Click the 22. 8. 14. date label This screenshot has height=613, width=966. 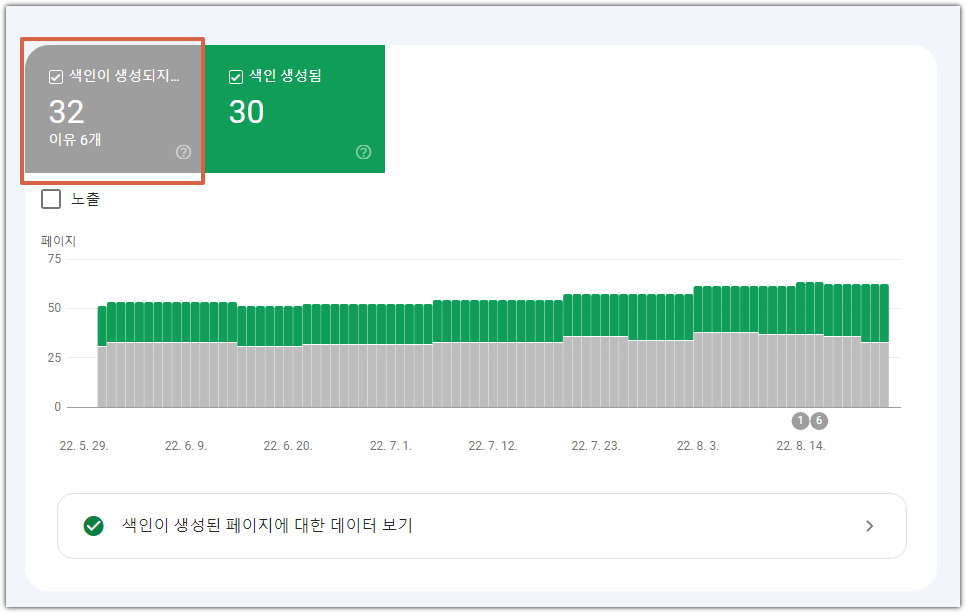point(801,446)
